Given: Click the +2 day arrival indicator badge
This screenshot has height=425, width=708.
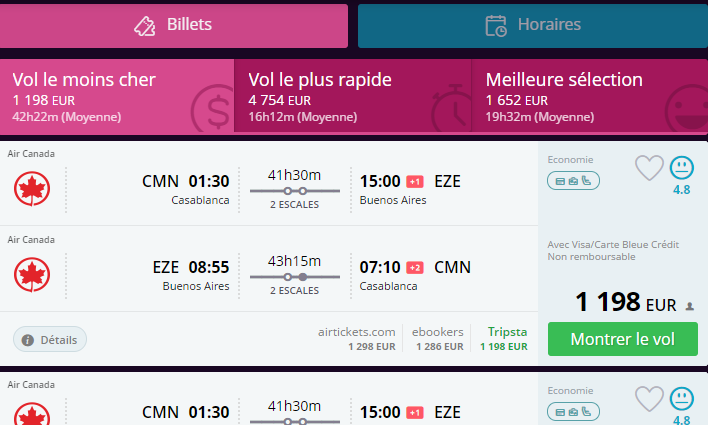Looking at the screenshot, I should [415, 268].
